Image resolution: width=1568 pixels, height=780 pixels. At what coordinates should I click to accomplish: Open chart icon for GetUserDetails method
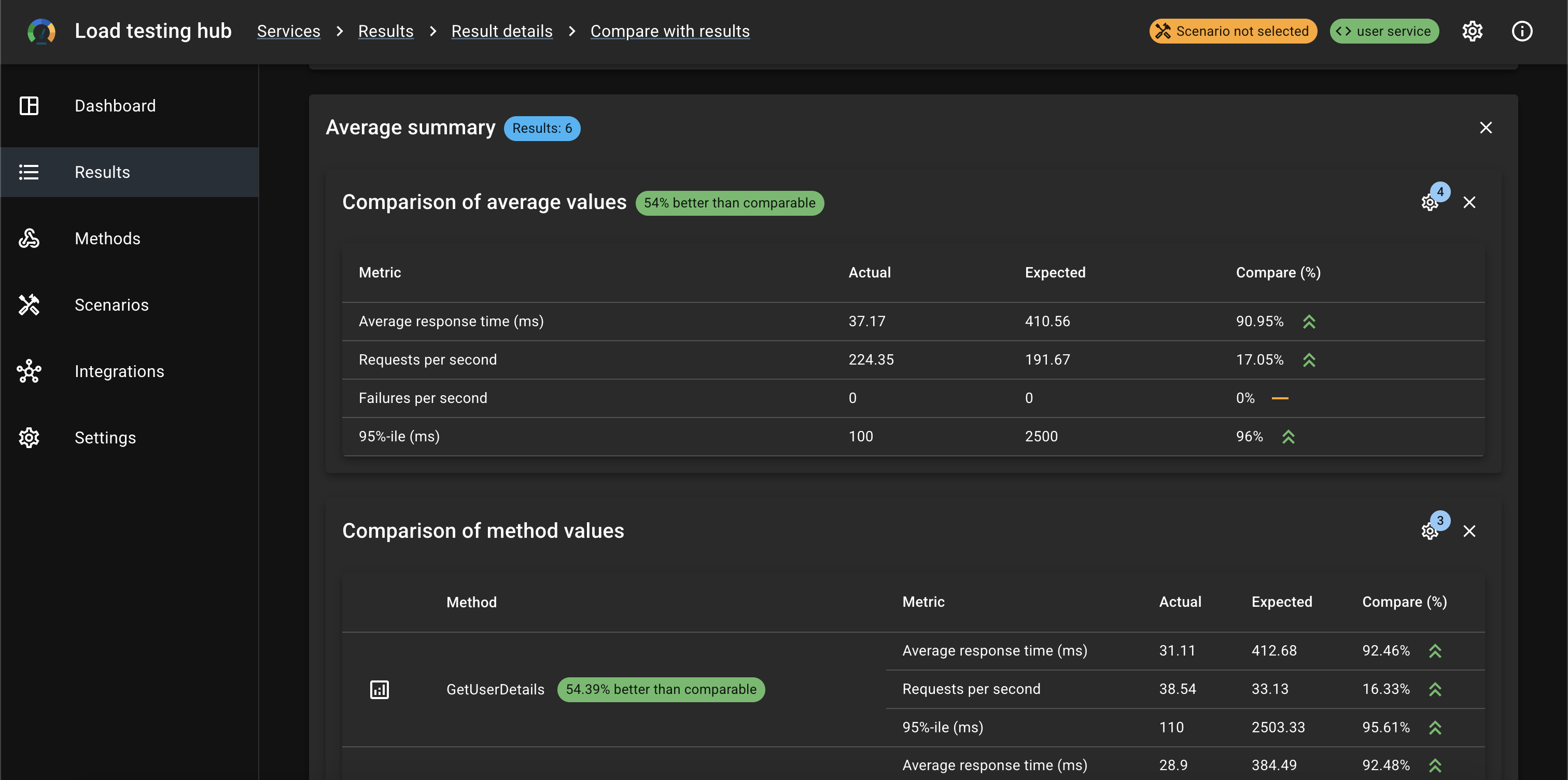[x=379, y=689]
